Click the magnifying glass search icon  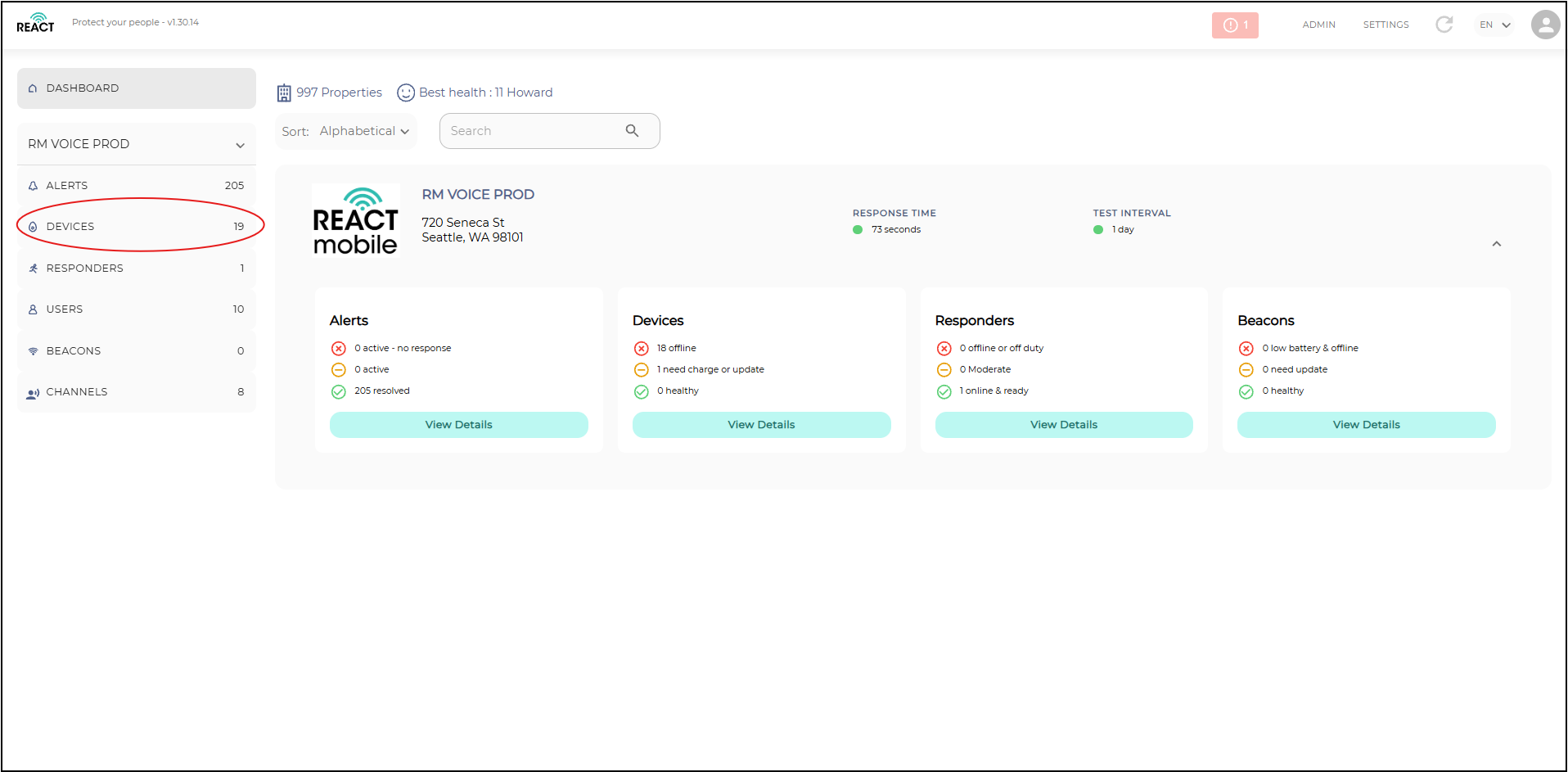[x=632, y=131]
